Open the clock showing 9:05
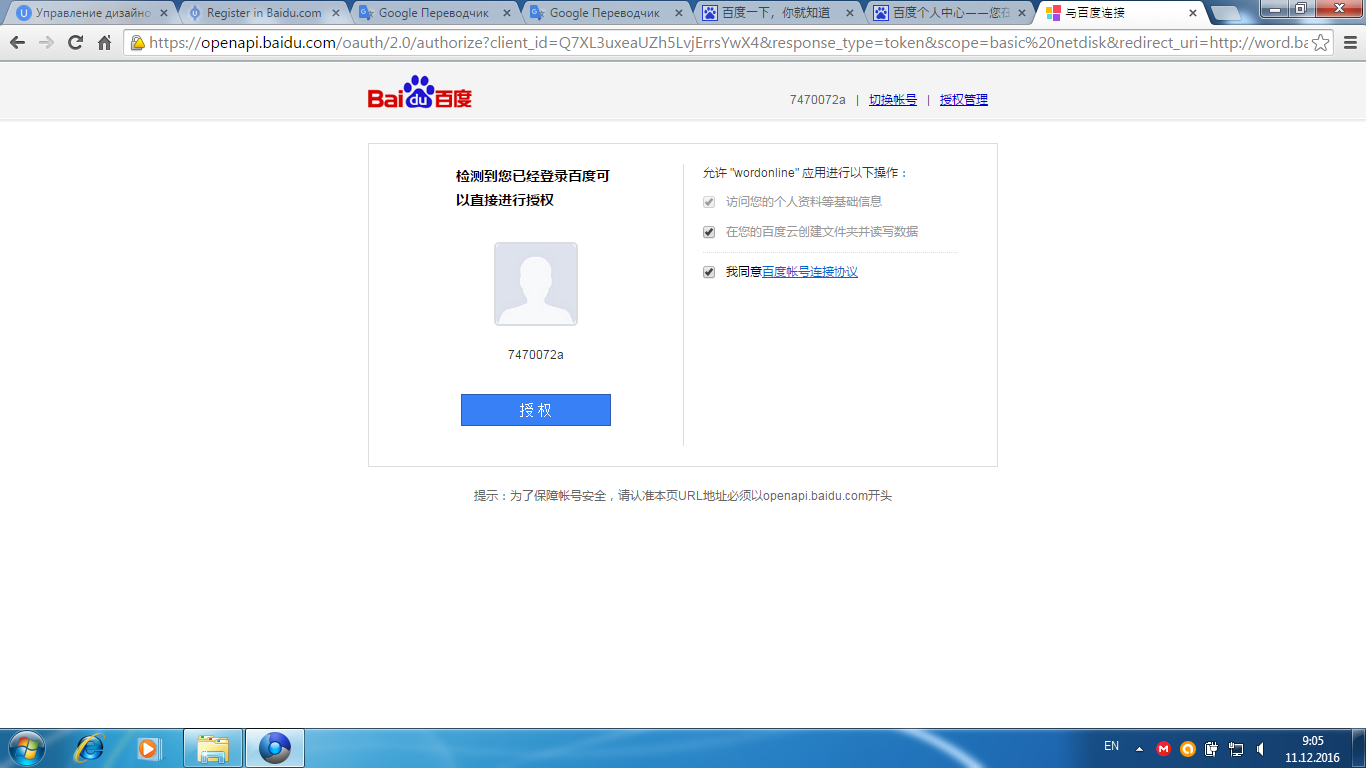 (x=1312, y=749)
